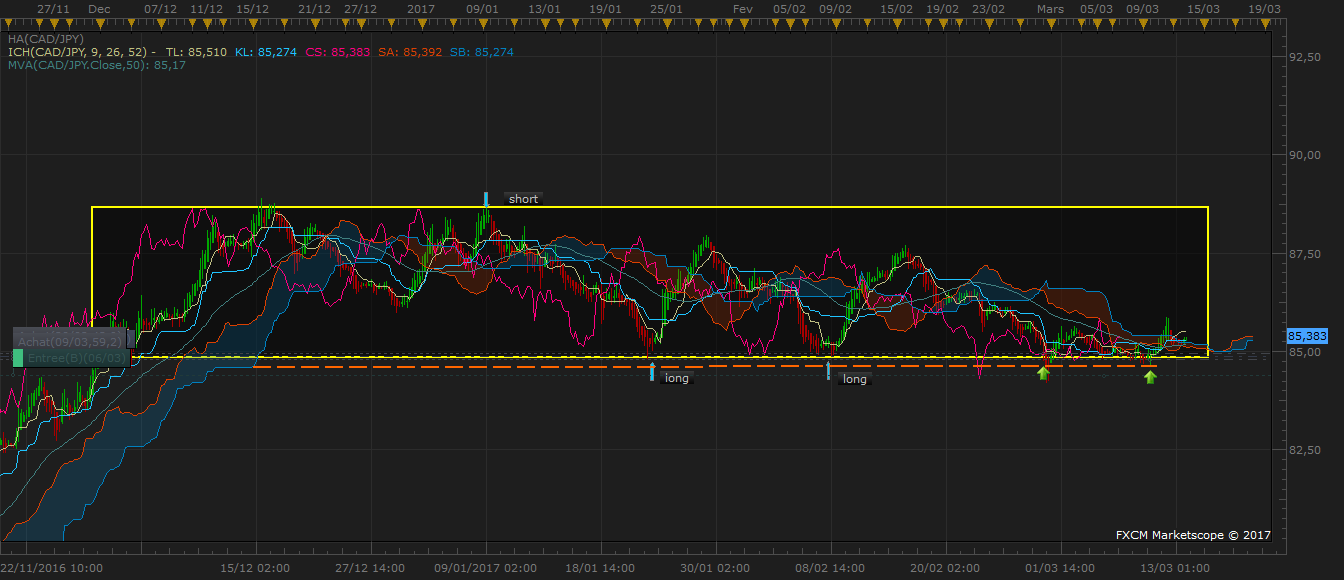The width and height of the screenshot is (1344, 580).
Task: Click the SB: 85,274 Ichimoku value
Action: pyautogui.click(x=482, y=51)
